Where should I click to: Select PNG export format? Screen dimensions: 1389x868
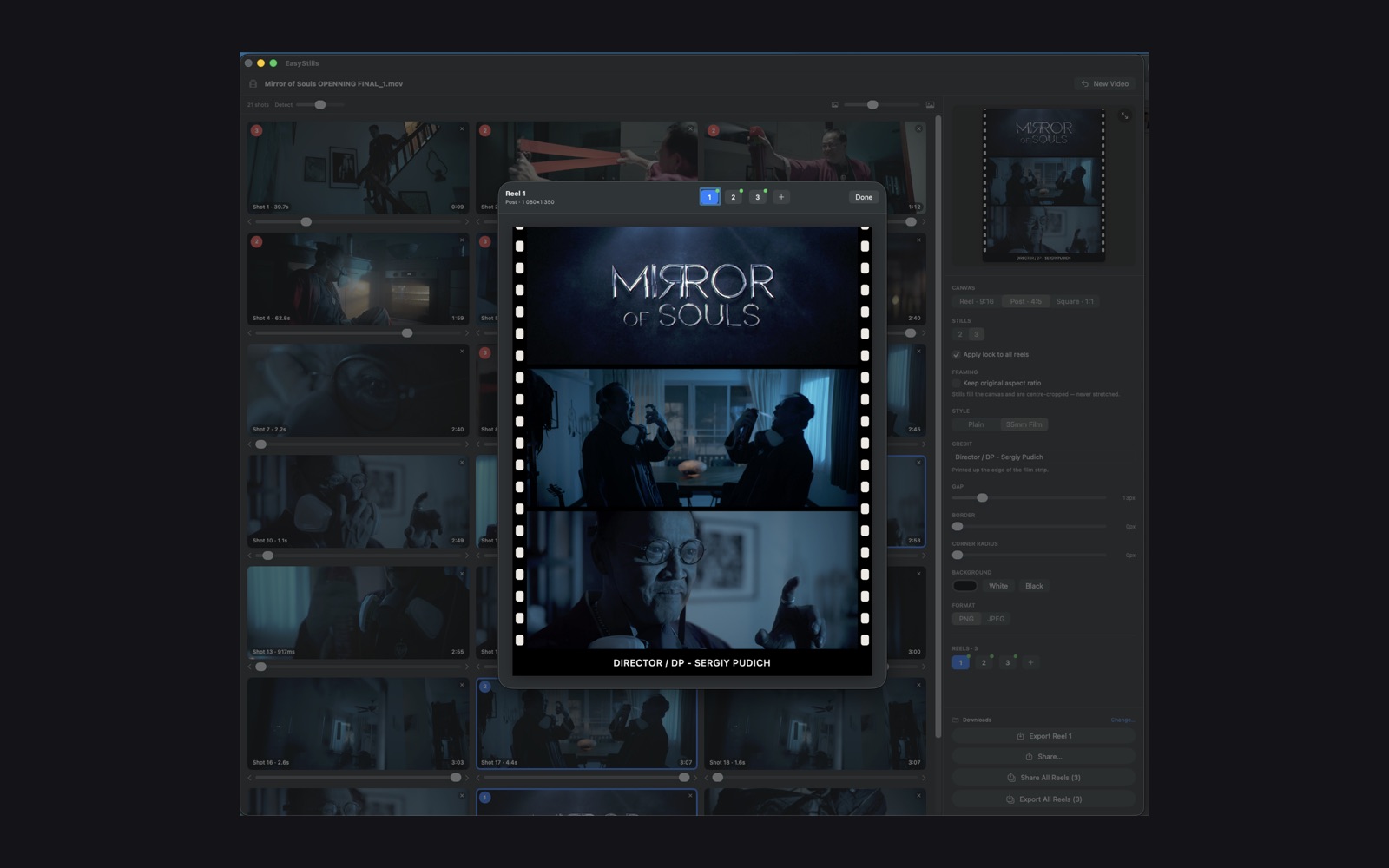[x=966, y=619]
